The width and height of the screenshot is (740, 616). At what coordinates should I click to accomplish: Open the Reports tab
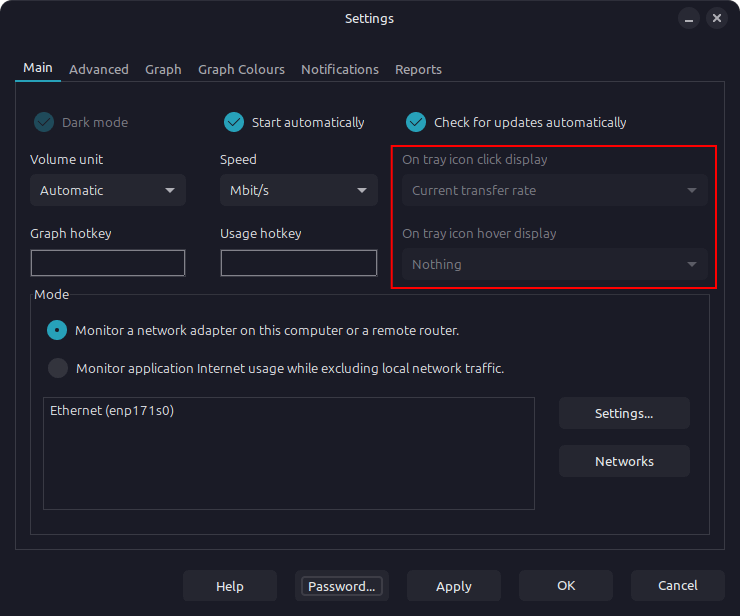[418, 69]
